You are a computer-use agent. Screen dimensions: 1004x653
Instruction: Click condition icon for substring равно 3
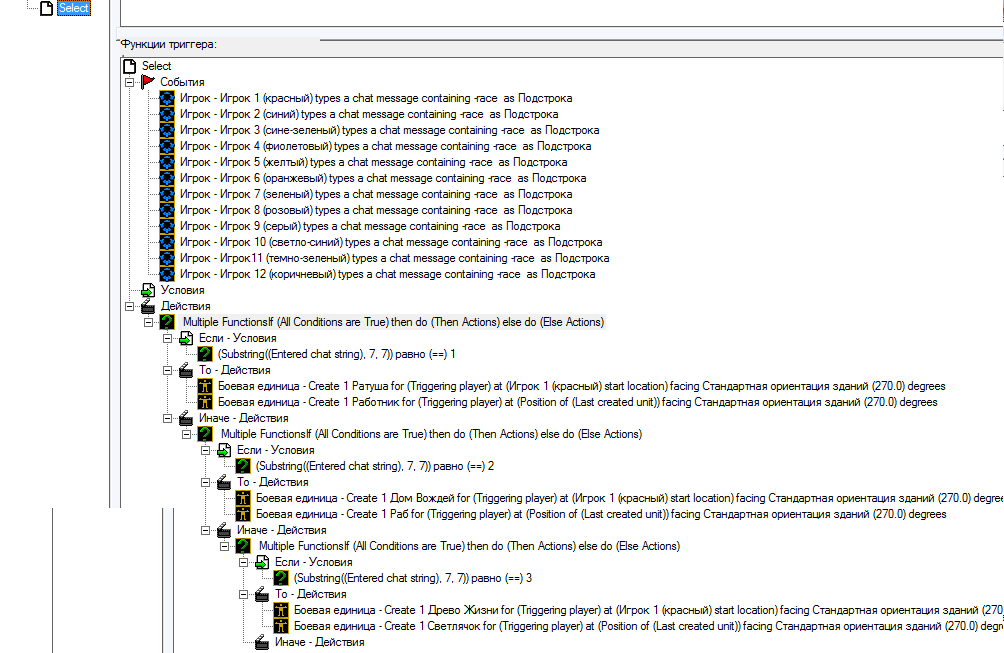click(281, 578)
